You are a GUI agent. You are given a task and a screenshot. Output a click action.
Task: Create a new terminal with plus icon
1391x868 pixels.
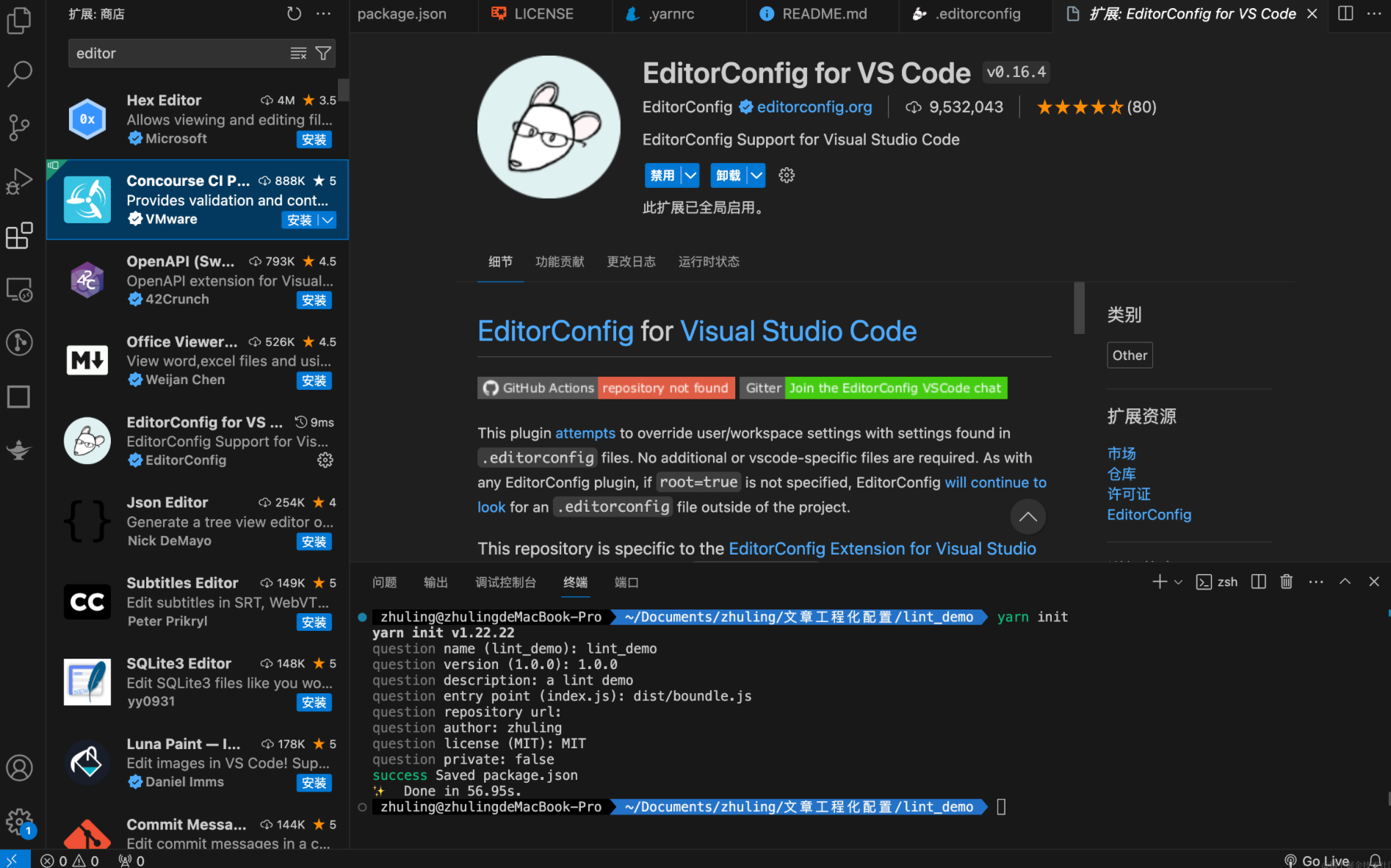click(x=1160, y=582)
